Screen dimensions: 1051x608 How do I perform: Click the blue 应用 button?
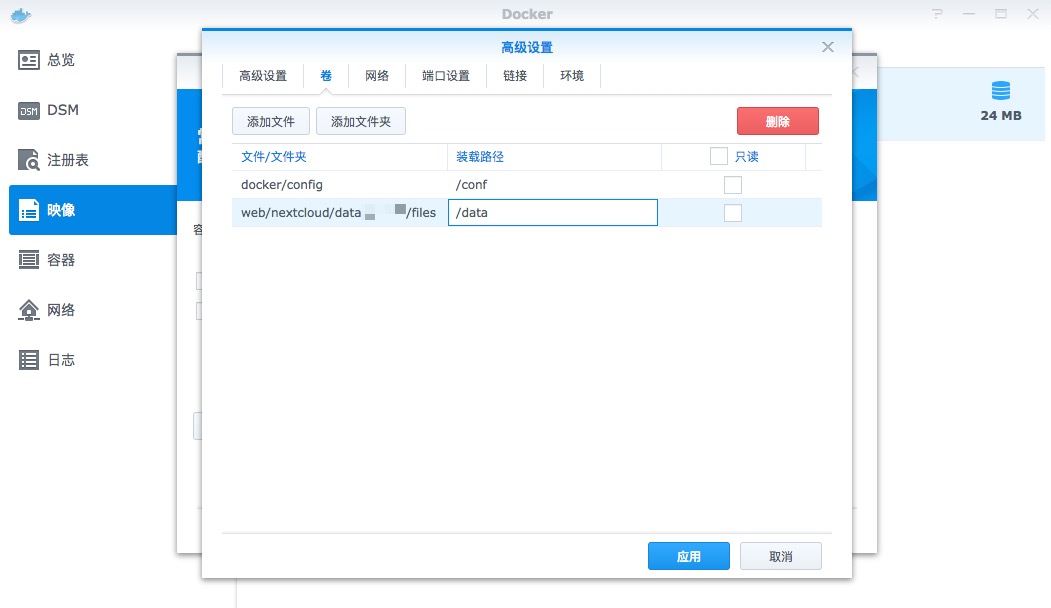pyautogui.click(x=688, y=556)
